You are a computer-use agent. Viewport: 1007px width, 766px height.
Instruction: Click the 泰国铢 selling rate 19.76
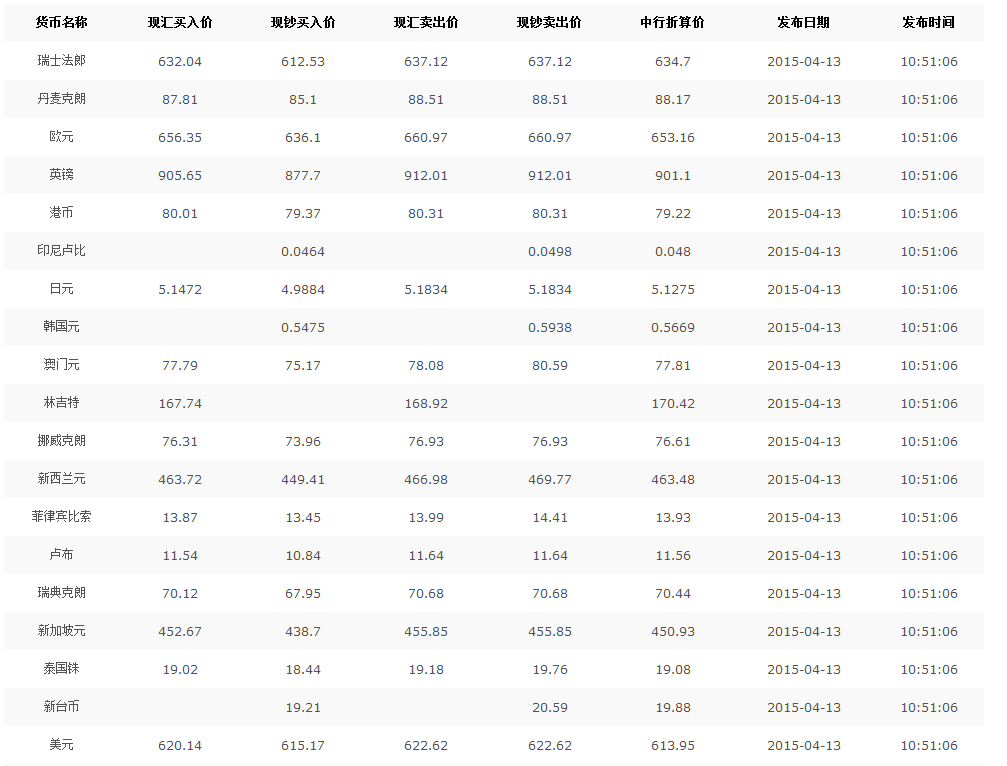pos(550,669)
